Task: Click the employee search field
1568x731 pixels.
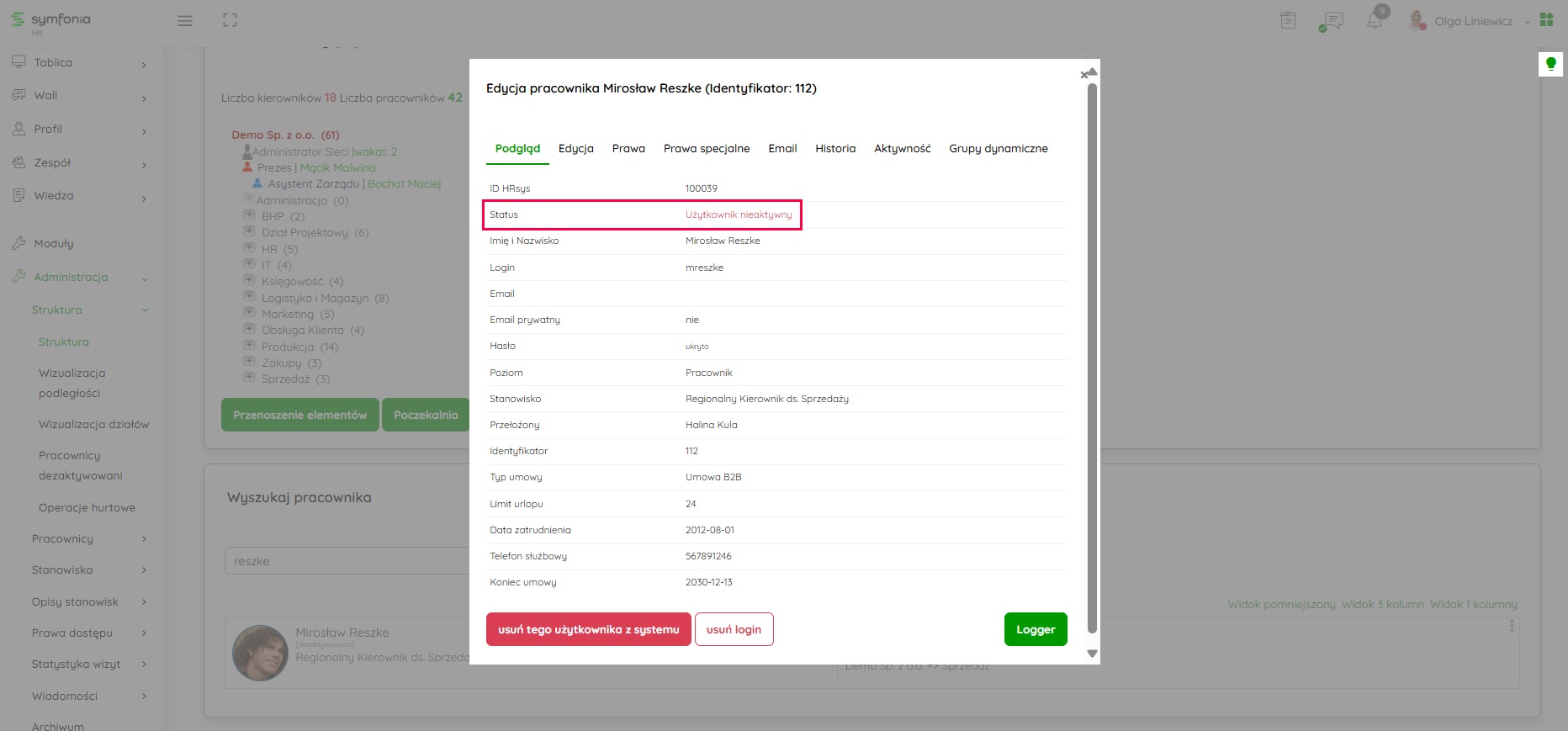Action: pos(347,561)
